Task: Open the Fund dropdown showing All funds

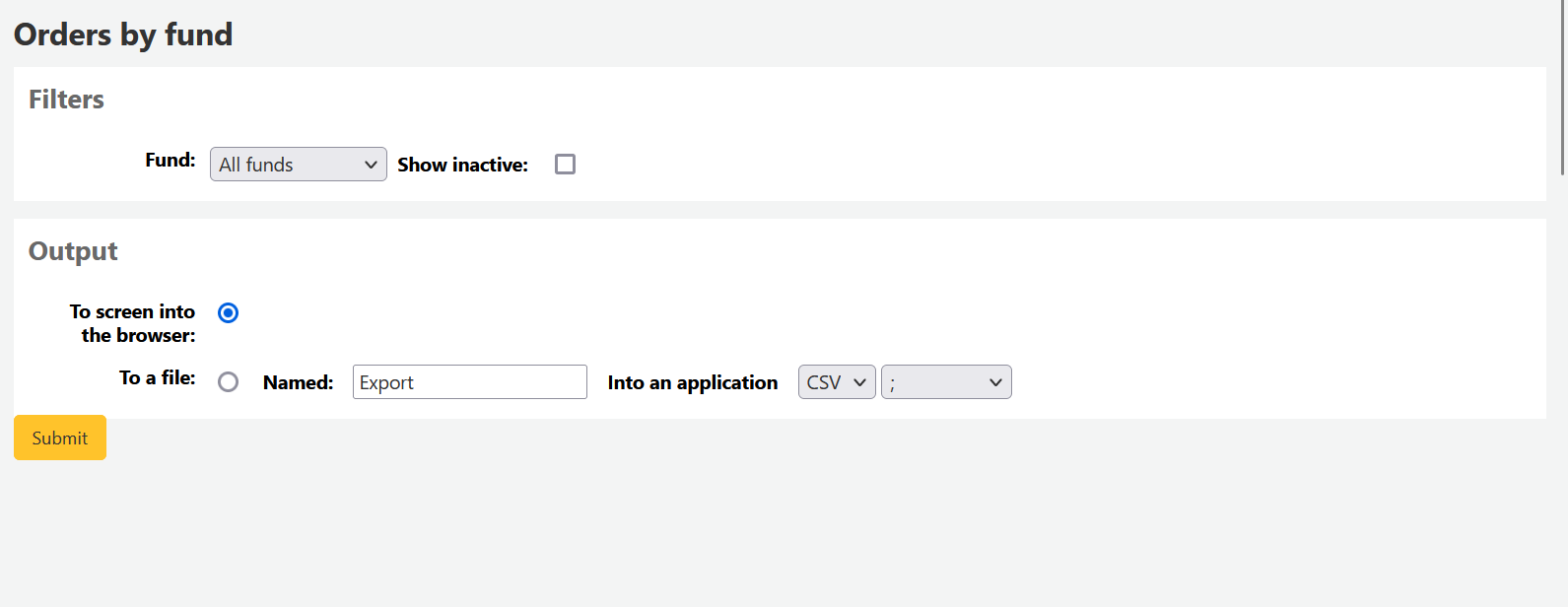Action: 298,165
